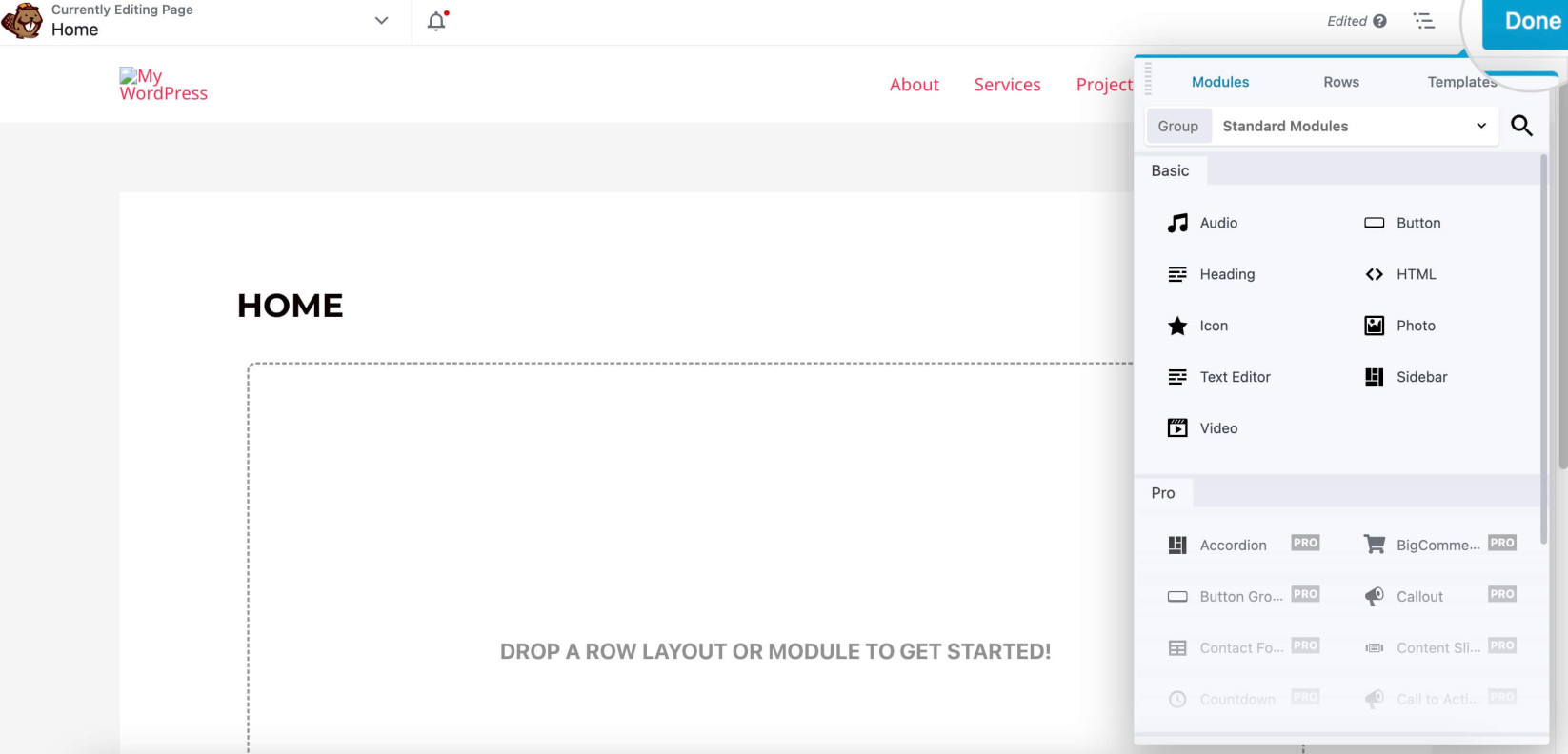The height and width of the screenshot is (754, 1568).
Task: Select the Text Editor module icon
Action: tap(1177, 377)
